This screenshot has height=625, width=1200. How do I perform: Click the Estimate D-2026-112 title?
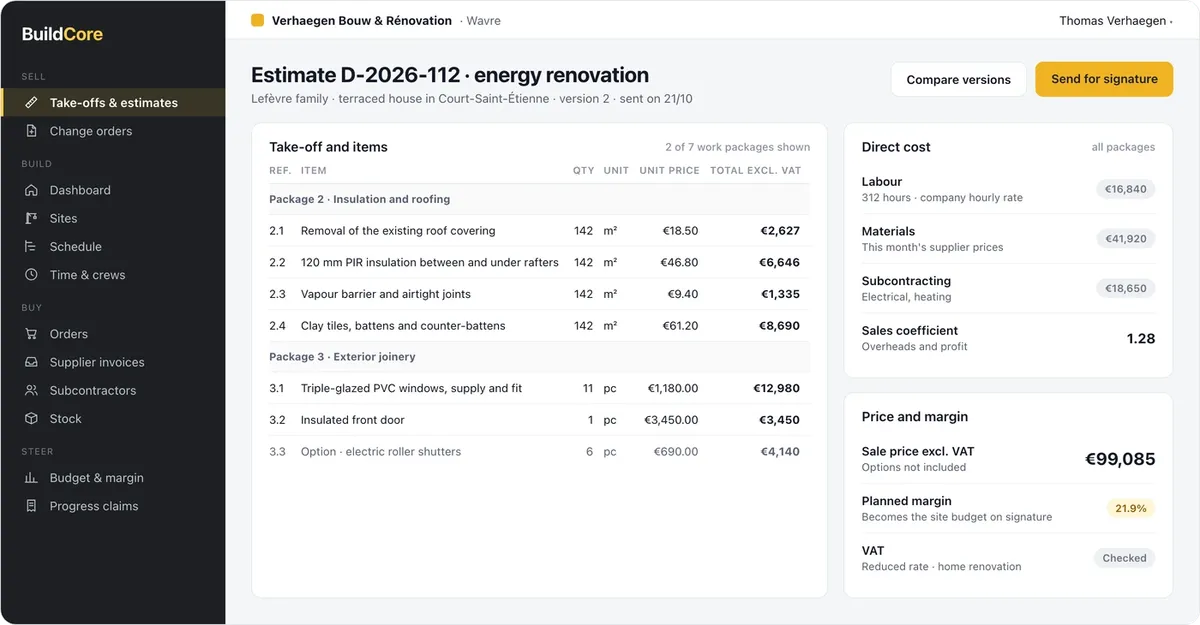(x=450, y=75)
